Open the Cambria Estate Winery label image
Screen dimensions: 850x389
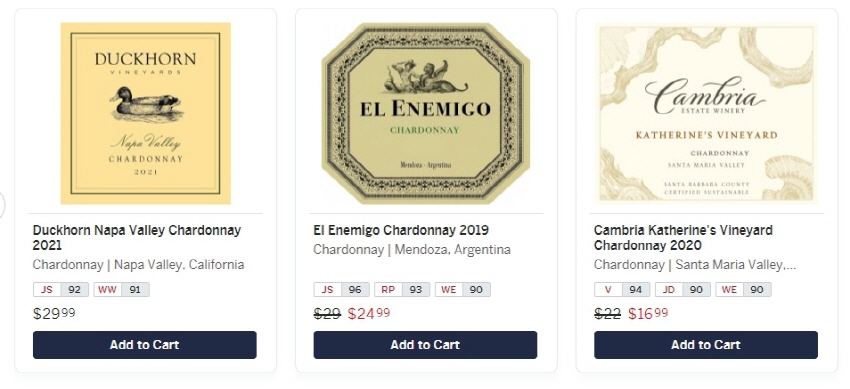point(706,113)
